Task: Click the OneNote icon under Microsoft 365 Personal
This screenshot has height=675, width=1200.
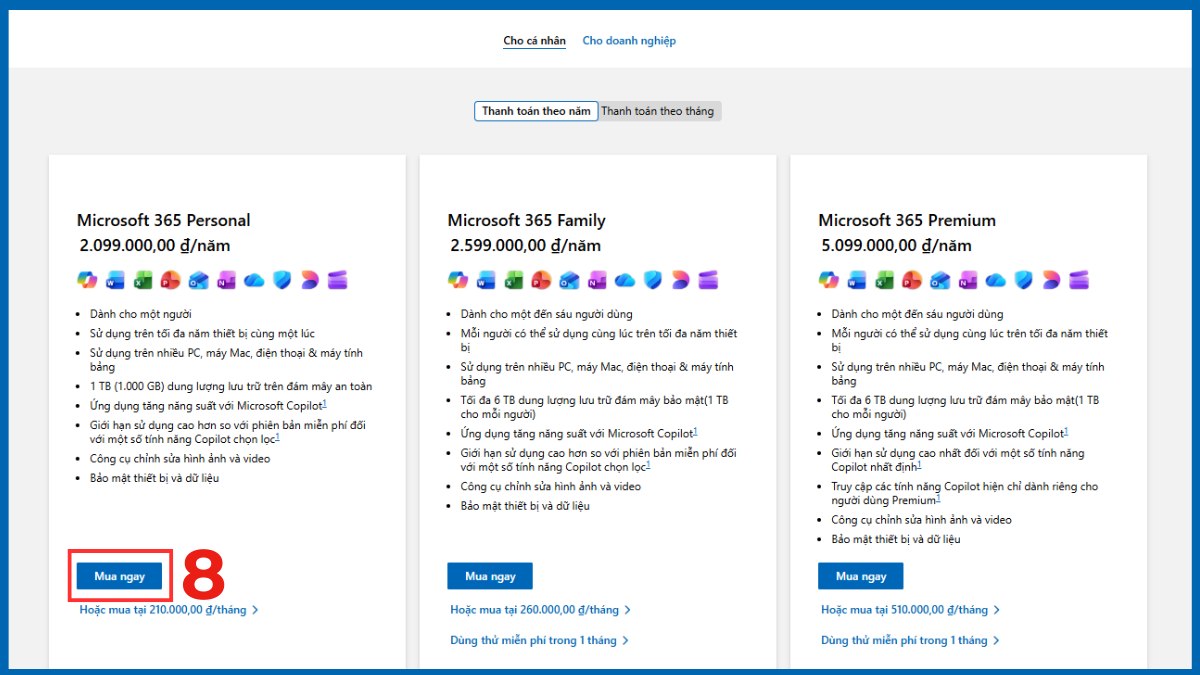Action: (226, 279)
